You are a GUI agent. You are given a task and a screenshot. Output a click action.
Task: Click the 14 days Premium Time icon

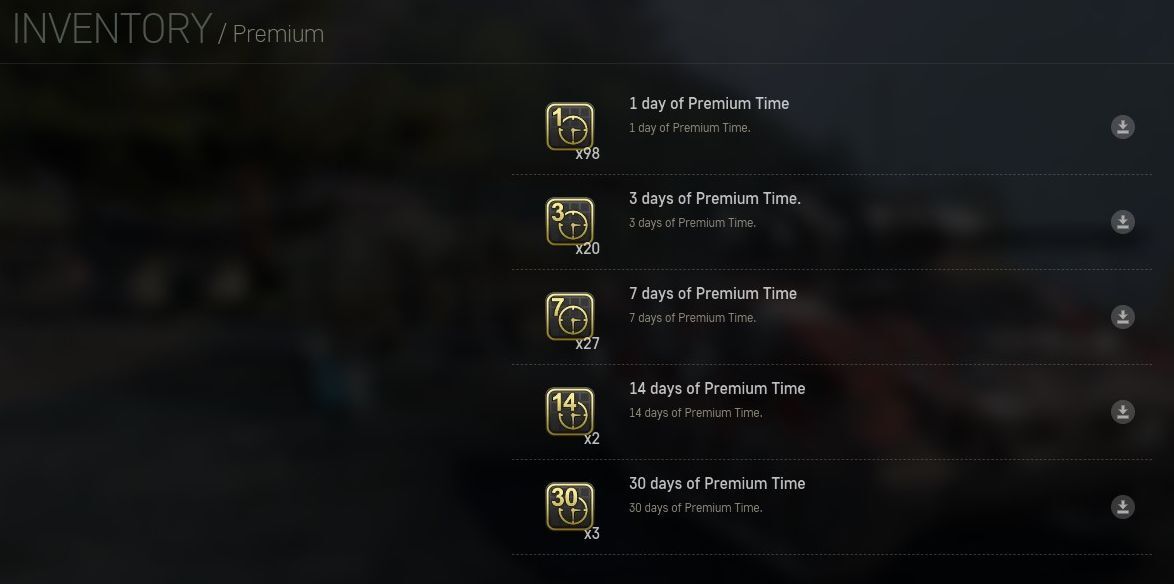coord(570,411)
